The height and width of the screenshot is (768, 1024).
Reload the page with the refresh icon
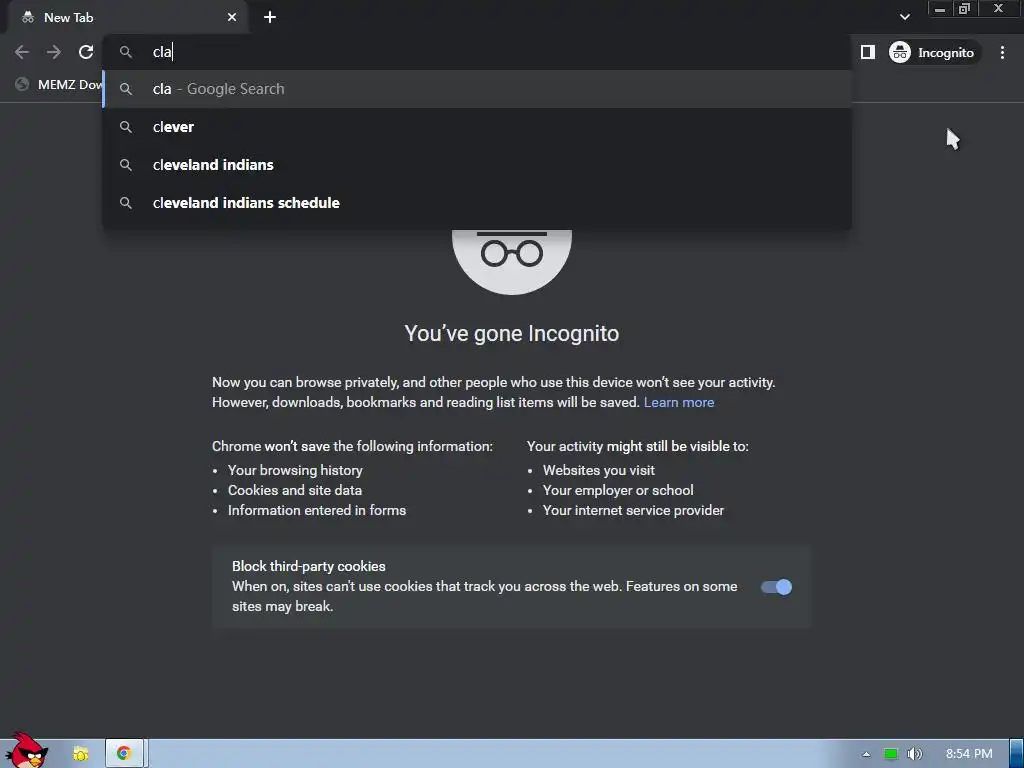point(86,52)
